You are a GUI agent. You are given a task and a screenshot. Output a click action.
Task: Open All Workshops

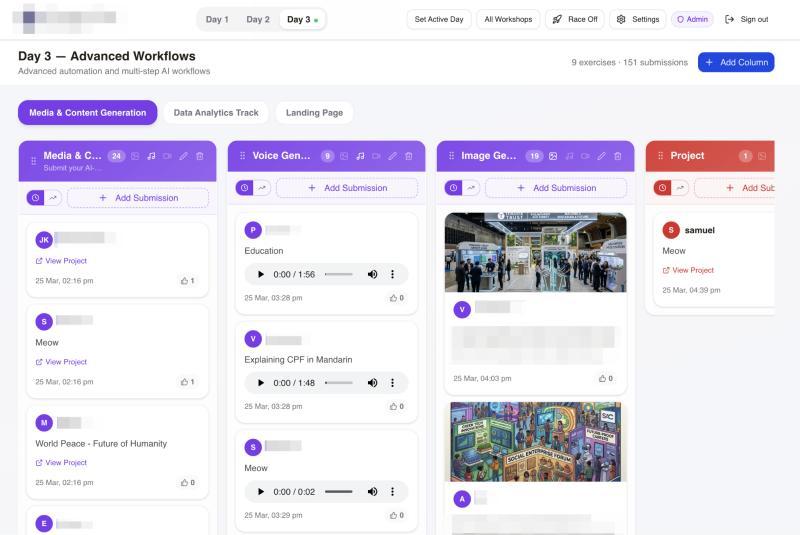coord(508,19)
